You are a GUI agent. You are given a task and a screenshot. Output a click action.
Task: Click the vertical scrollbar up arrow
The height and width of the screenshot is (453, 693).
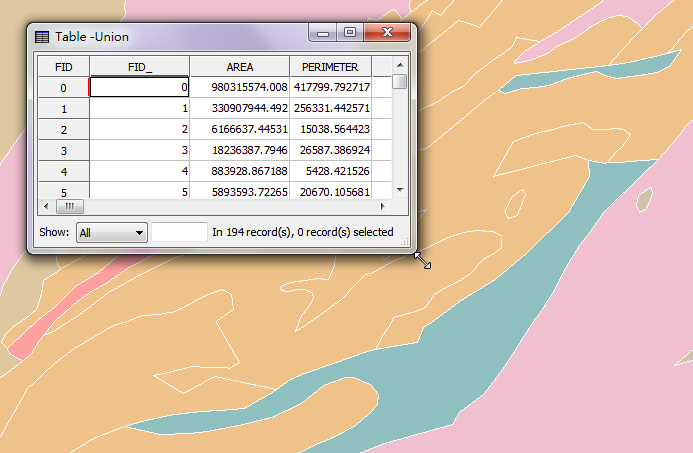pos(400,65)
